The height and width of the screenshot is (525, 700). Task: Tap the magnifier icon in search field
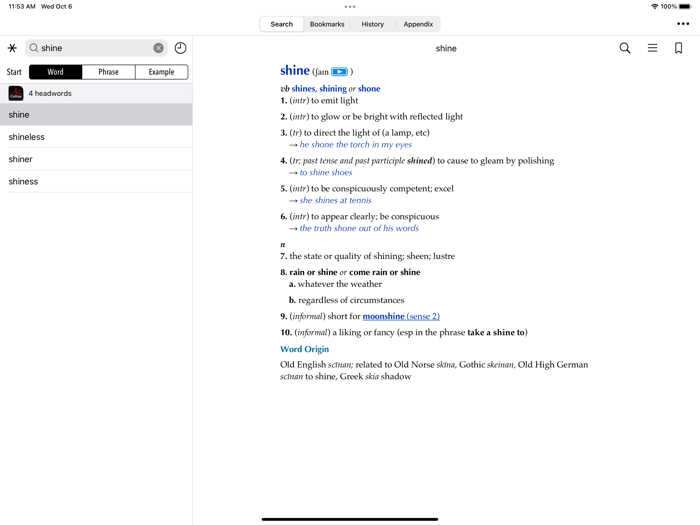pos(34,48)
